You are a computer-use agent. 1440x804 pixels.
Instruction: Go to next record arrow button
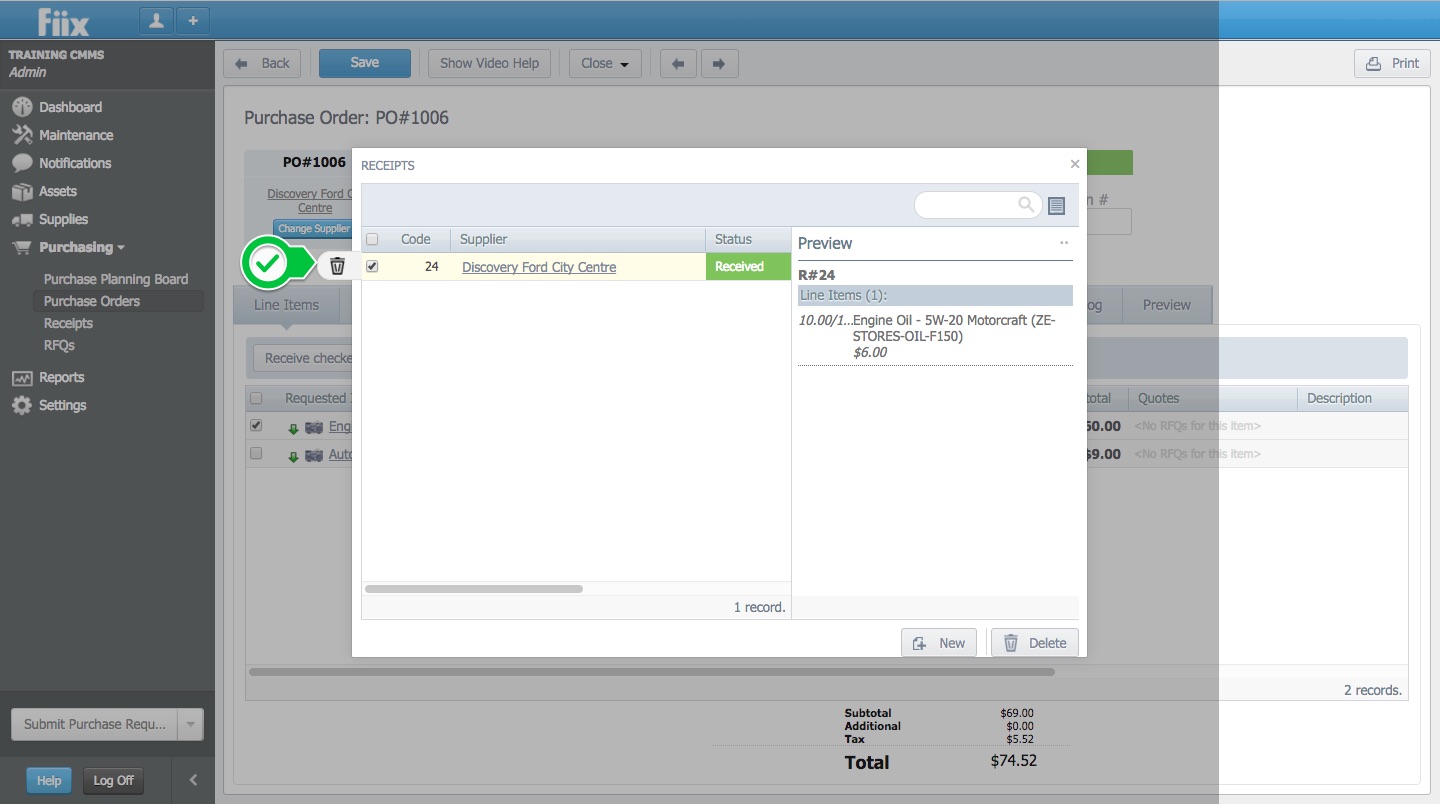click(719, 63)
